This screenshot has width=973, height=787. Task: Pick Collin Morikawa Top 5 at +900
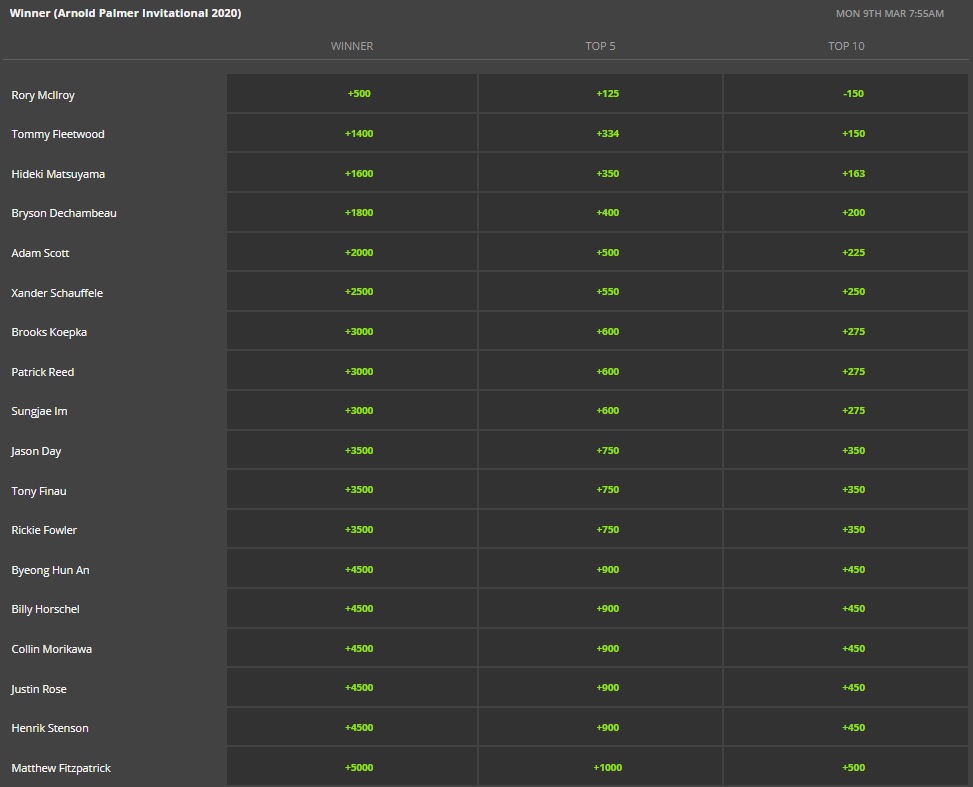[600, 648]
